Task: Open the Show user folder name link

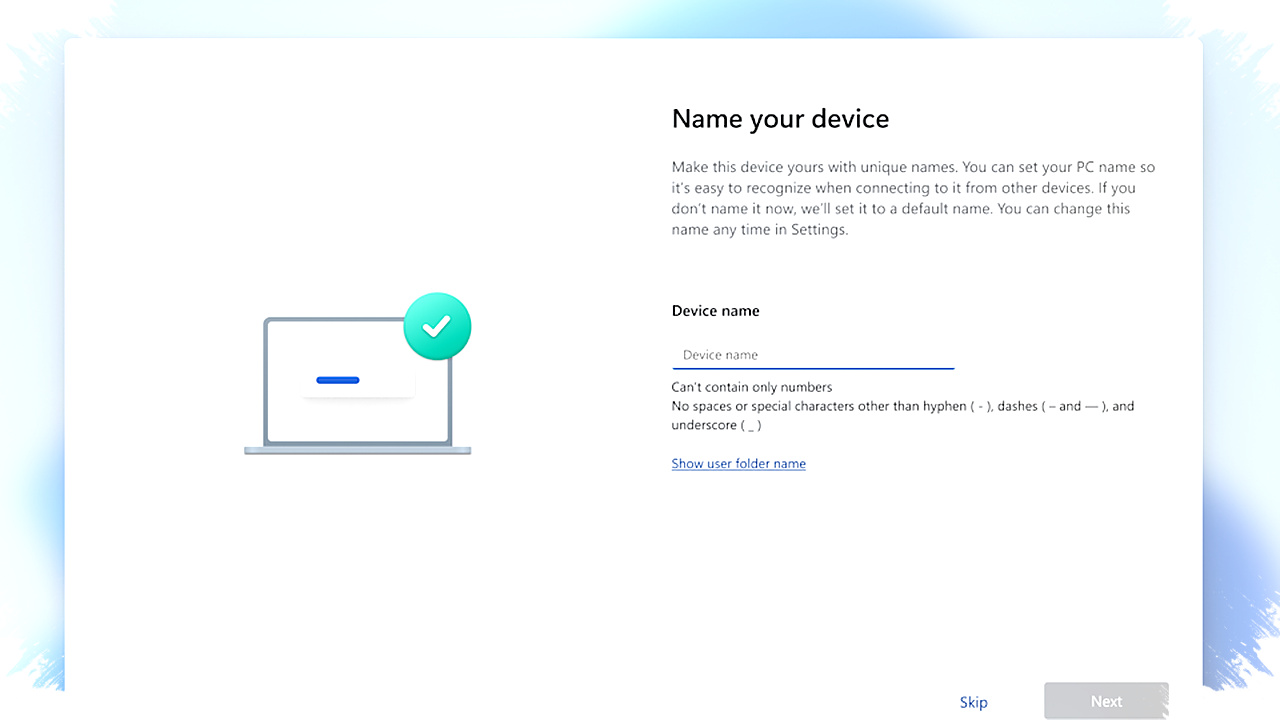Action: click(x=738, y=464)
